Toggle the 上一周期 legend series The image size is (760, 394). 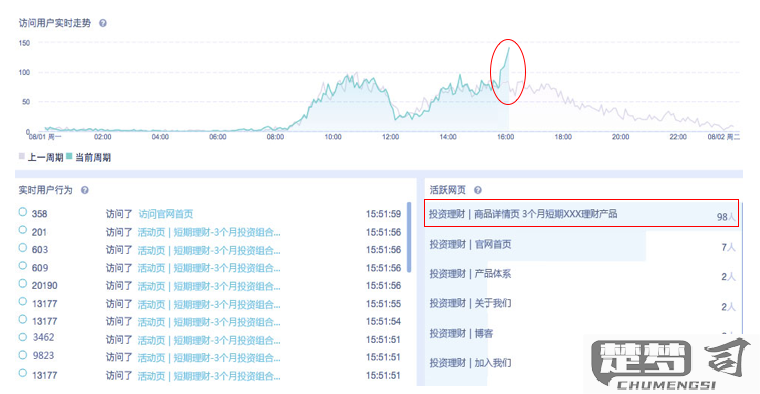point(41,157)
